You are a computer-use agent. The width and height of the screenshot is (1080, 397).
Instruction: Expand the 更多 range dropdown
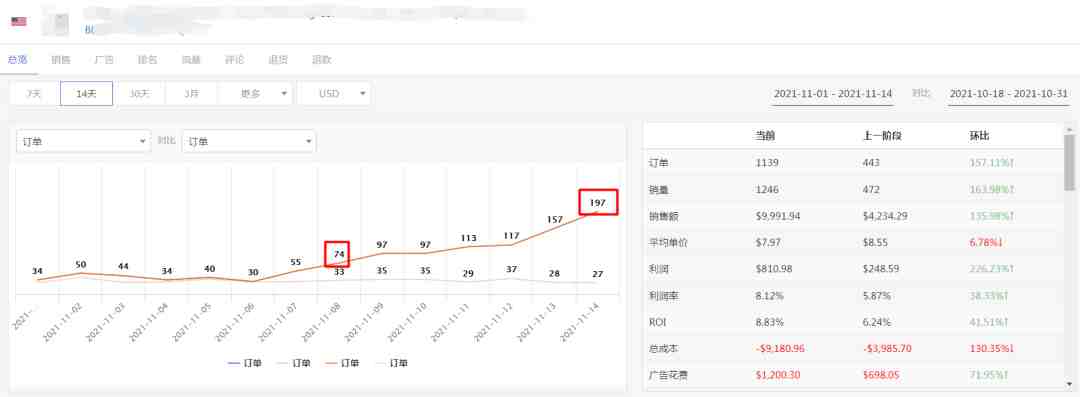tap(256, 94)
